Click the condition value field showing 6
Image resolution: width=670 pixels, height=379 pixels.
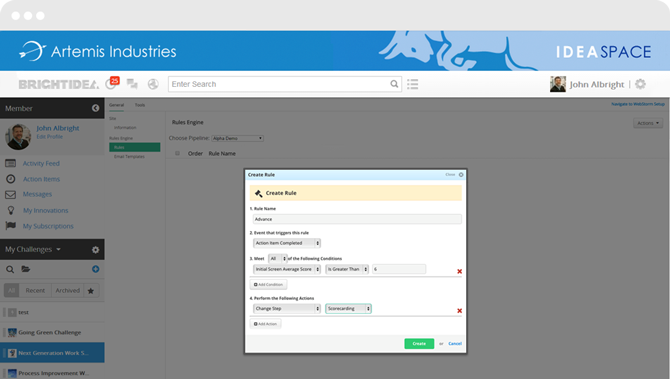click(399, 269)
